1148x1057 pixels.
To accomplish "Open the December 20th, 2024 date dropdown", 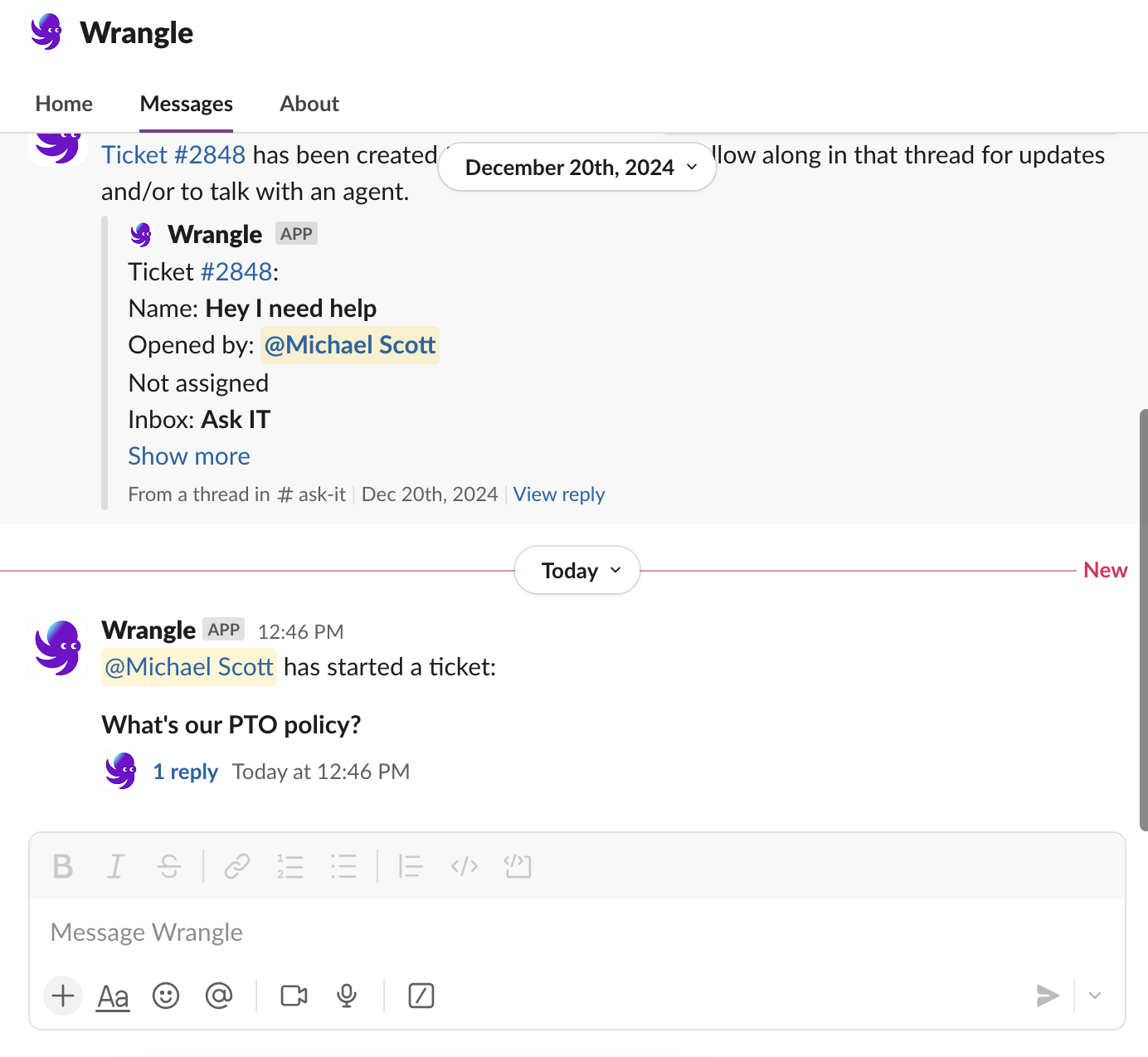I will (577, 168).
